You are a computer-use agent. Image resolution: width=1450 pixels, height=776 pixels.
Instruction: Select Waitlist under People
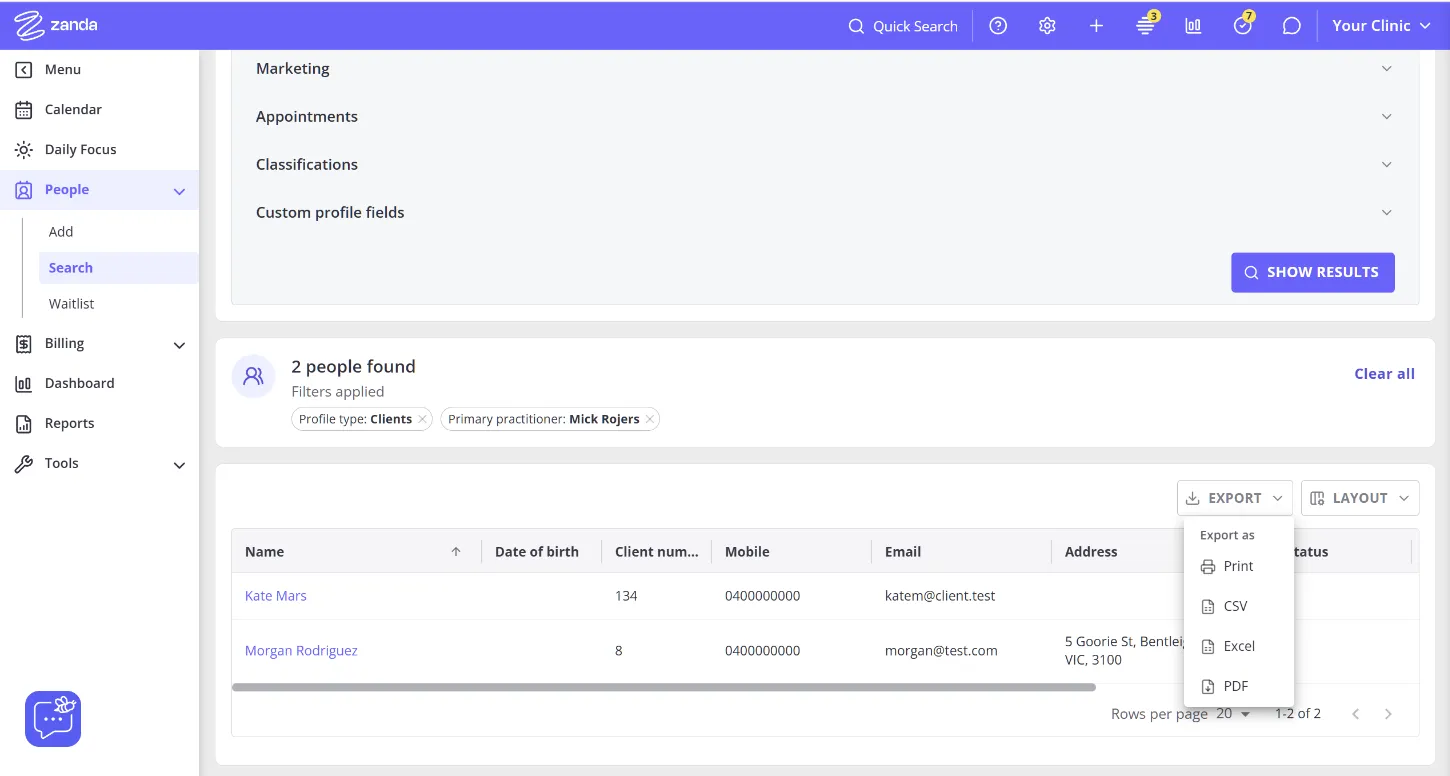tap(72, 303)
